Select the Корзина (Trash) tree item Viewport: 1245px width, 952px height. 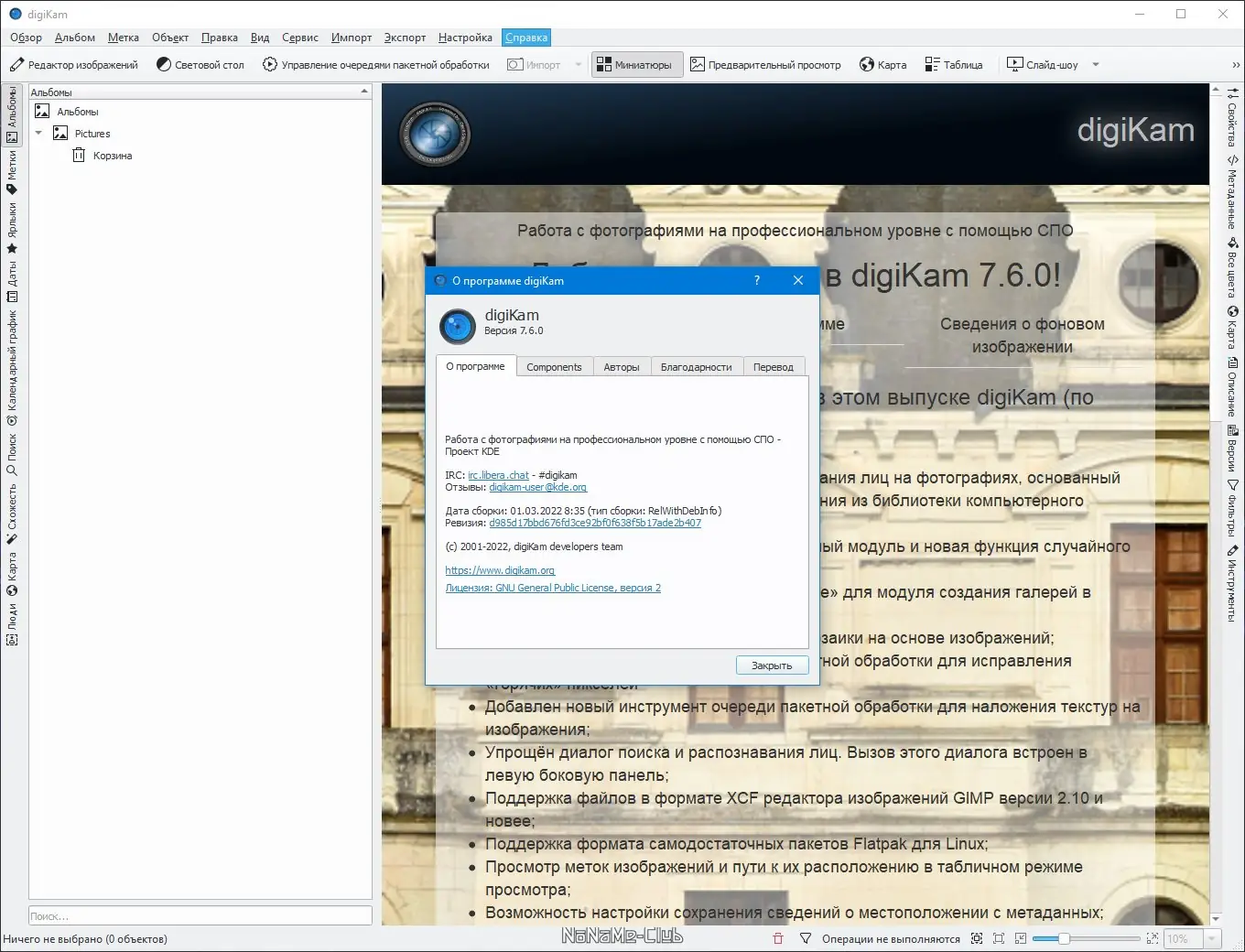[102, 156]
